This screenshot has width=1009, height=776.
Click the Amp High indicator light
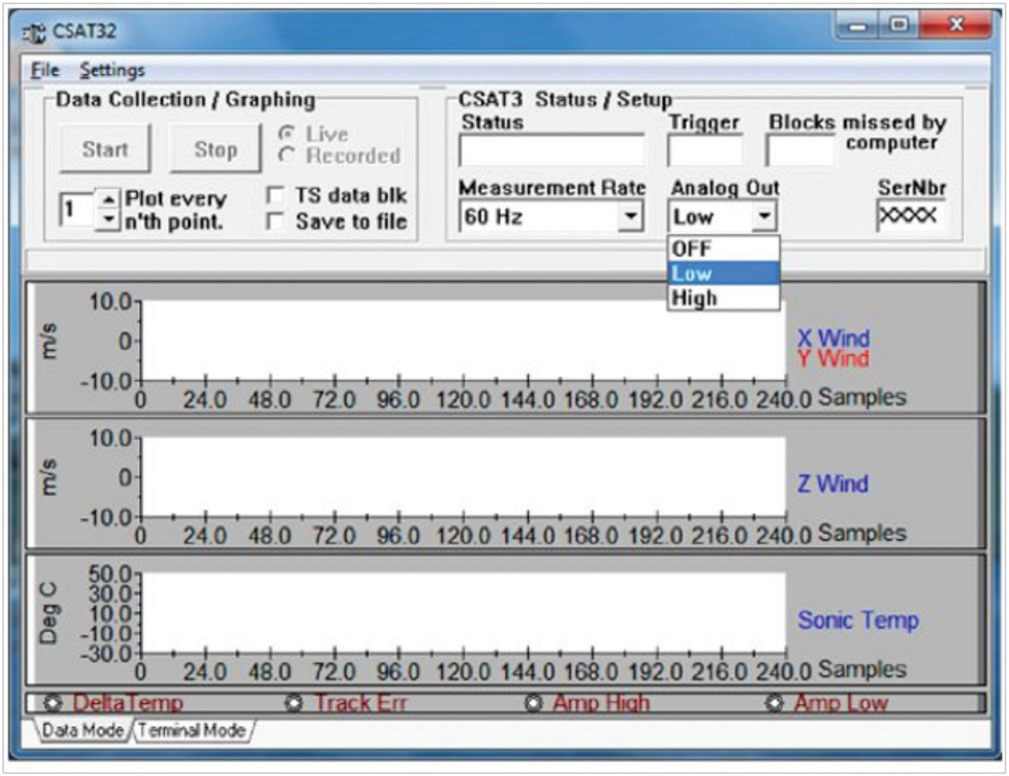533,703
